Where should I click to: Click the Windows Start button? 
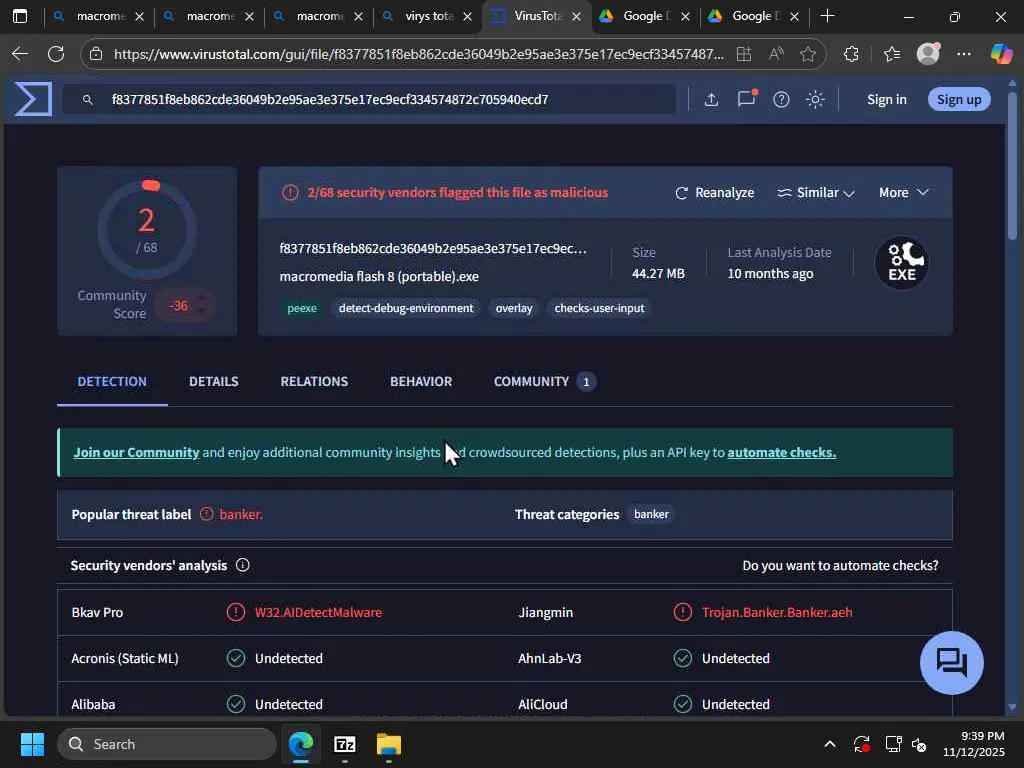pyautogui.click(x=32, y=744)
